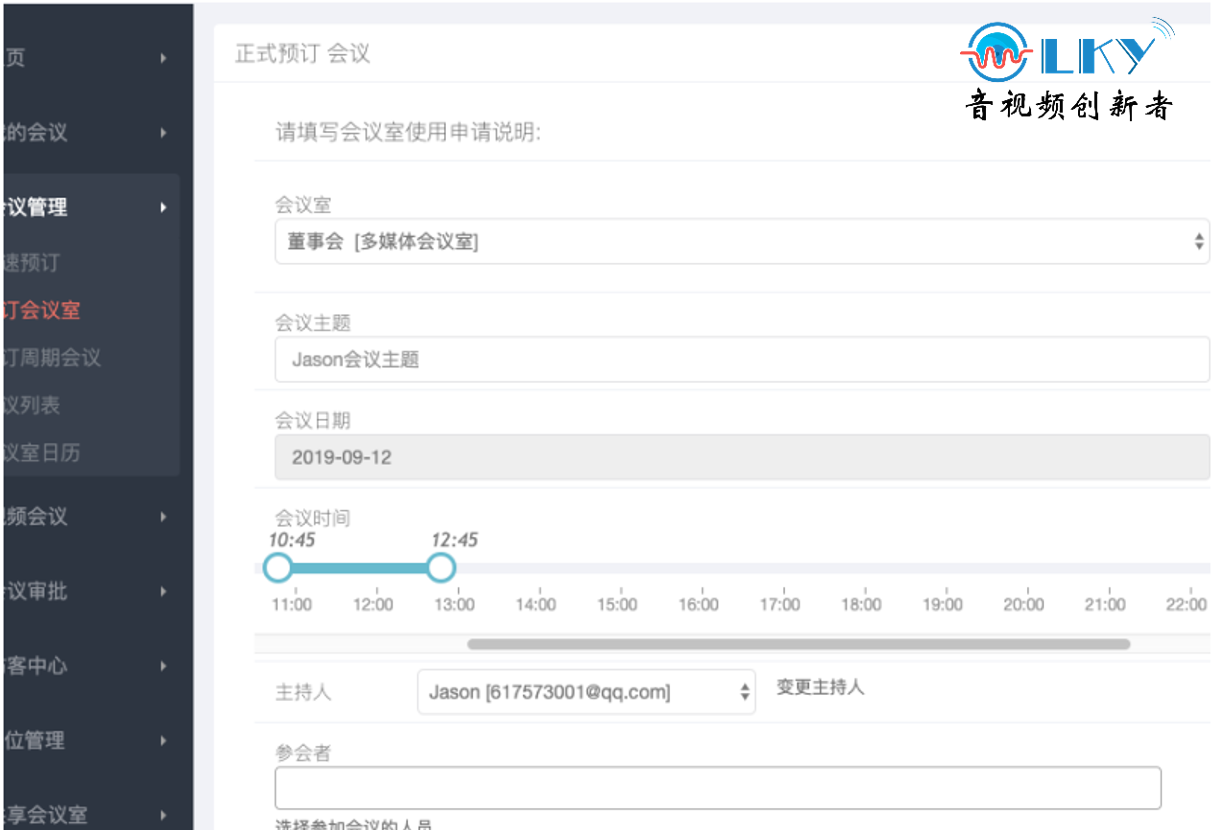The image size is (1212, 830).
Task: Click the horizontal timeline scrollbar
Action: [798, 645]
